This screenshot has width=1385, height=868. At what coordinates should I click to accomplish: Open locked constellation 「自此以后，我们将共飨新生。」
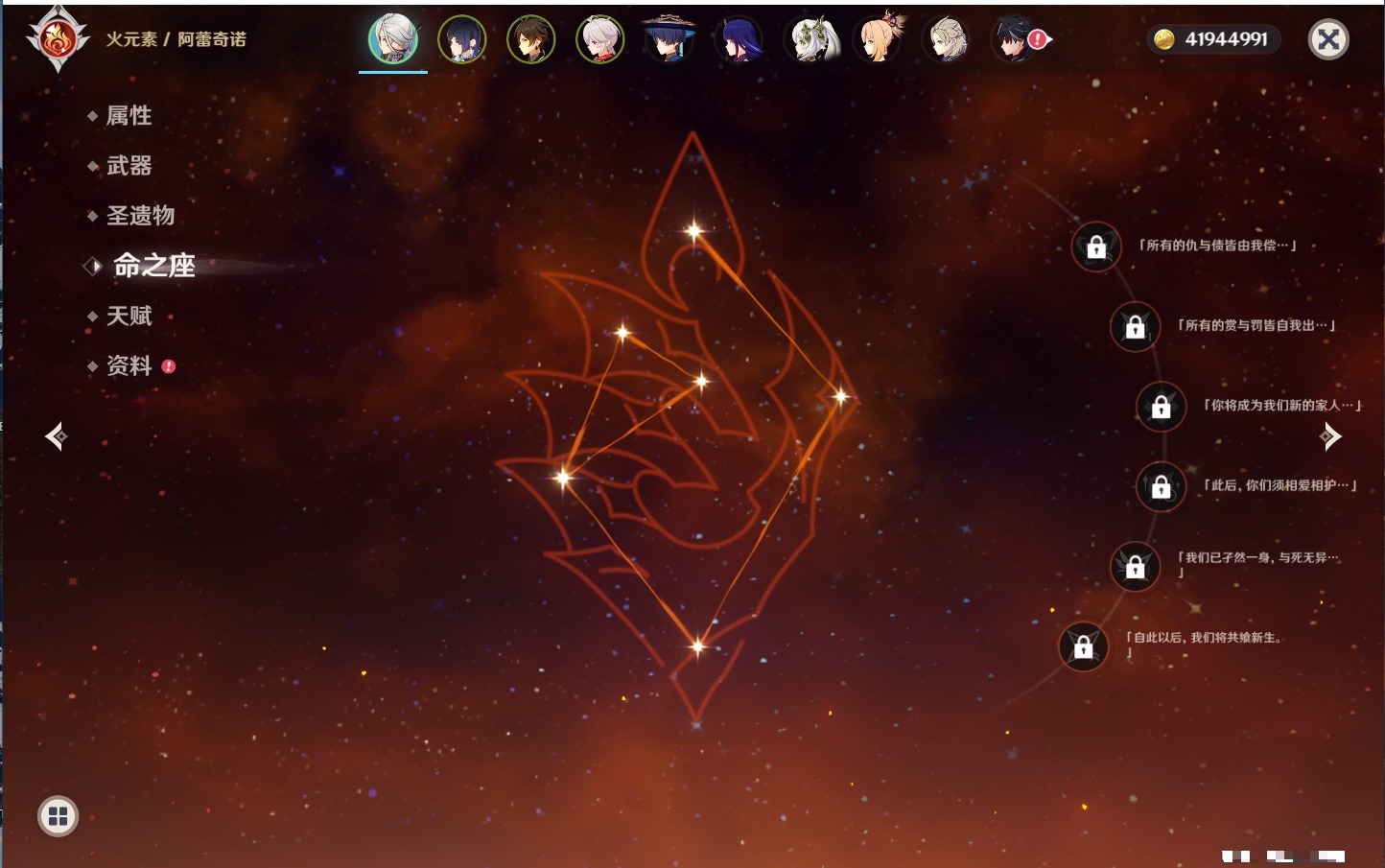pyautogui.click(x=1083, y=647)
